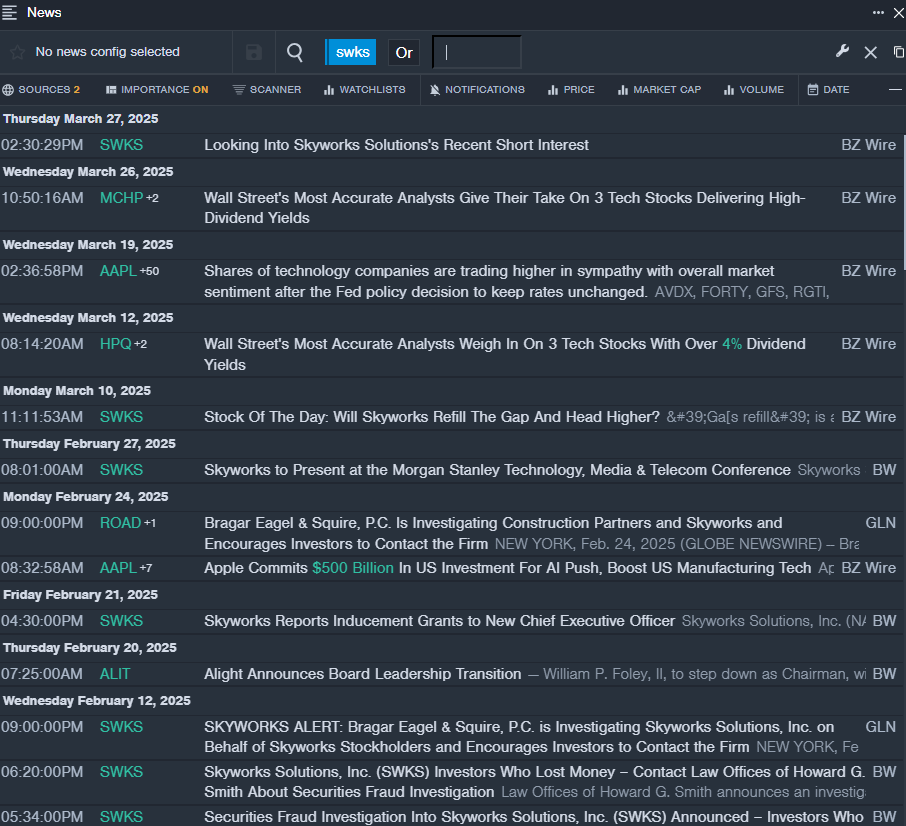Toggle Importance ON filter
The image size is (906, 826).
tap(157, 90)
